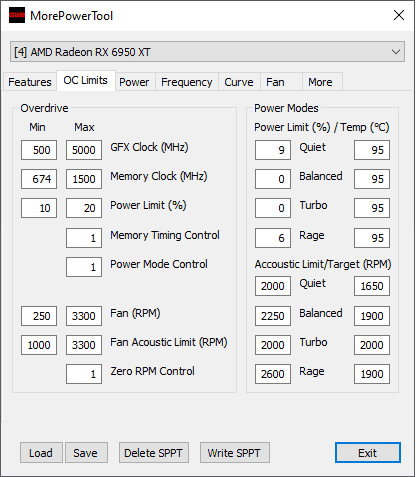Click the MorePowerTool app icon in title bar

pyautogui.click(x=17, y=15)
